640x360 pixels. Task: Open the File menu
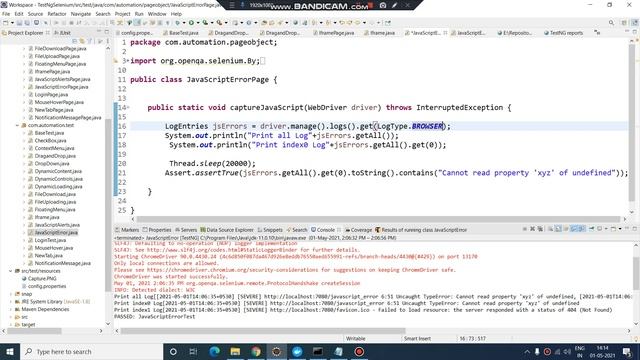click(x=6, y=14)
